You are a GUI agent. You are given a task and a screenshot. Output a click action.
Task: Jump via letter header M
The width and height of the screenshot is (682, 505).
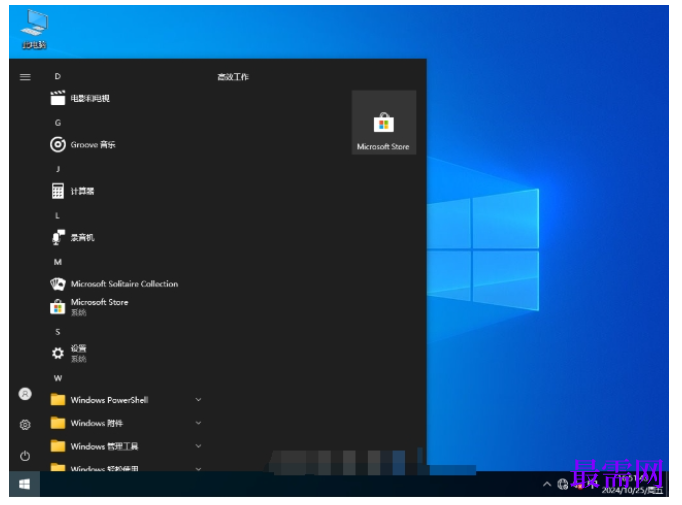tap(58, 262)
